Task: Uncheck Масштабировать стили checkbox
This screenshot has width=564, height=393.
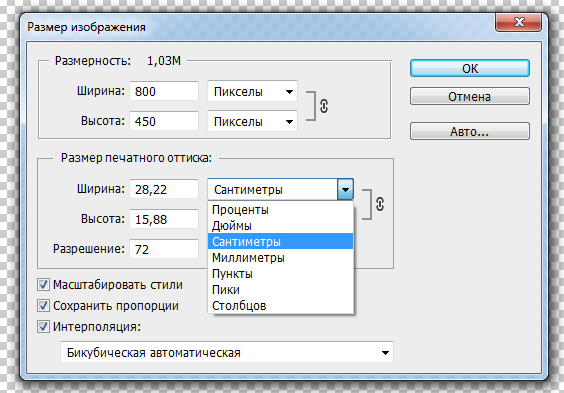Action: tap(44, 285)
